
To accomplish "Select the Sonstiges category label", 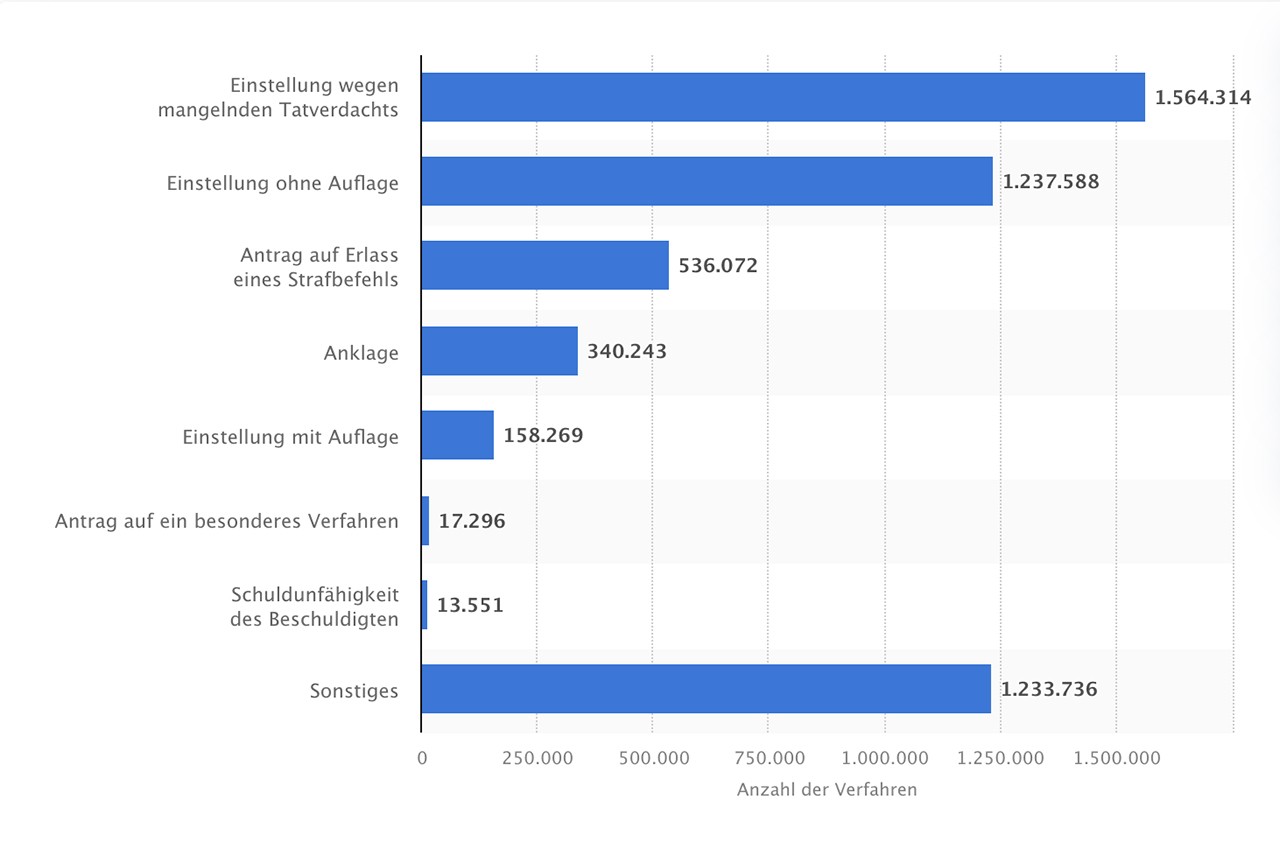I will 354,690.
